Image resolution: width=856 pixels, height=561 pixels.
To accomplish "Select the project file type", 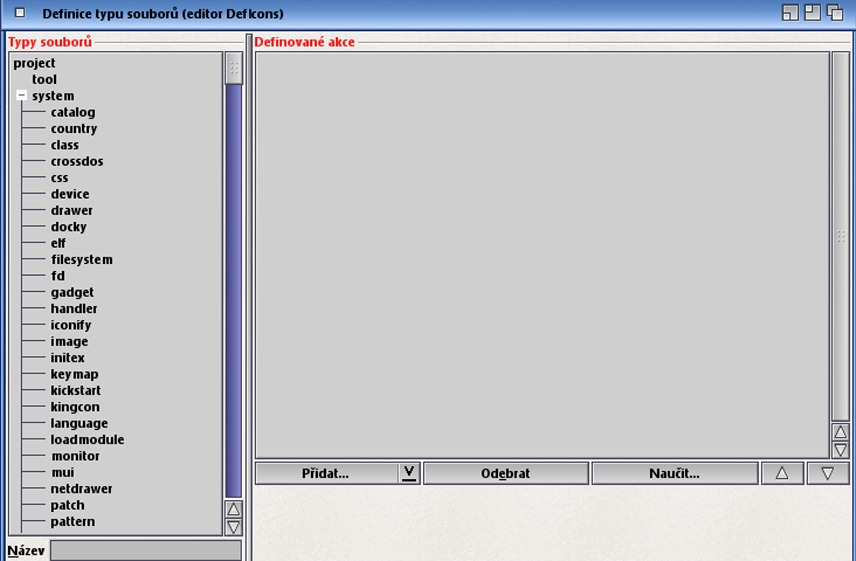I will click(34, 63).
